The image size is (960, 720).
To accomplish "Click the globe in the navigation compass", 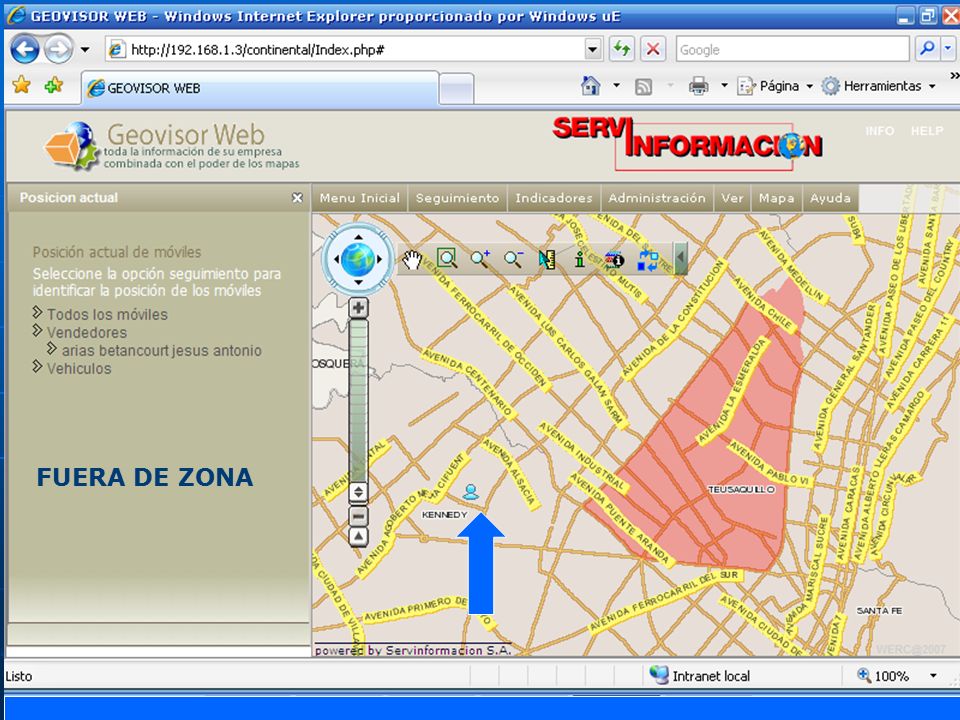I will 358,259.
